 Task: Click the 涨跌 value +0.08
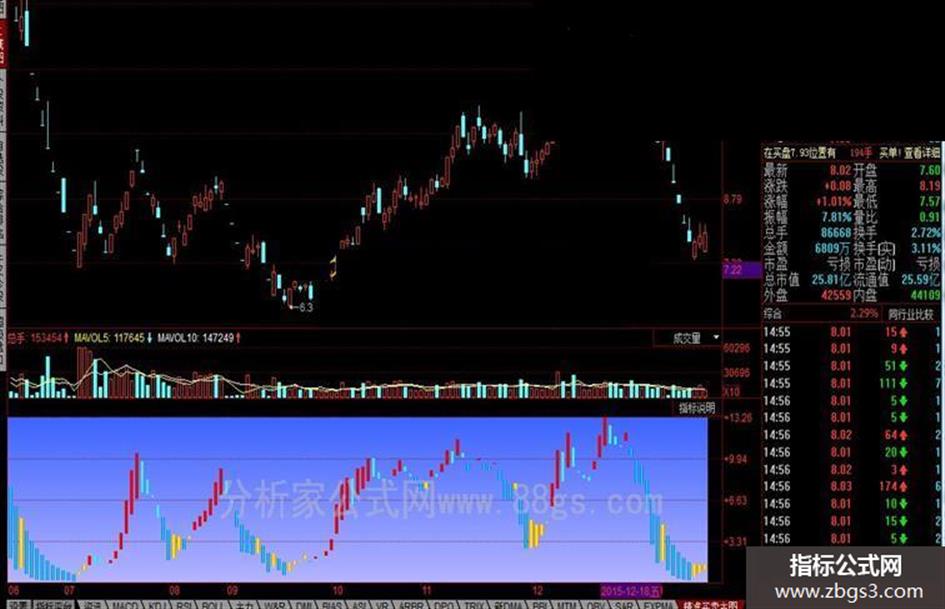pyautogui.click(x=837, y=186)
